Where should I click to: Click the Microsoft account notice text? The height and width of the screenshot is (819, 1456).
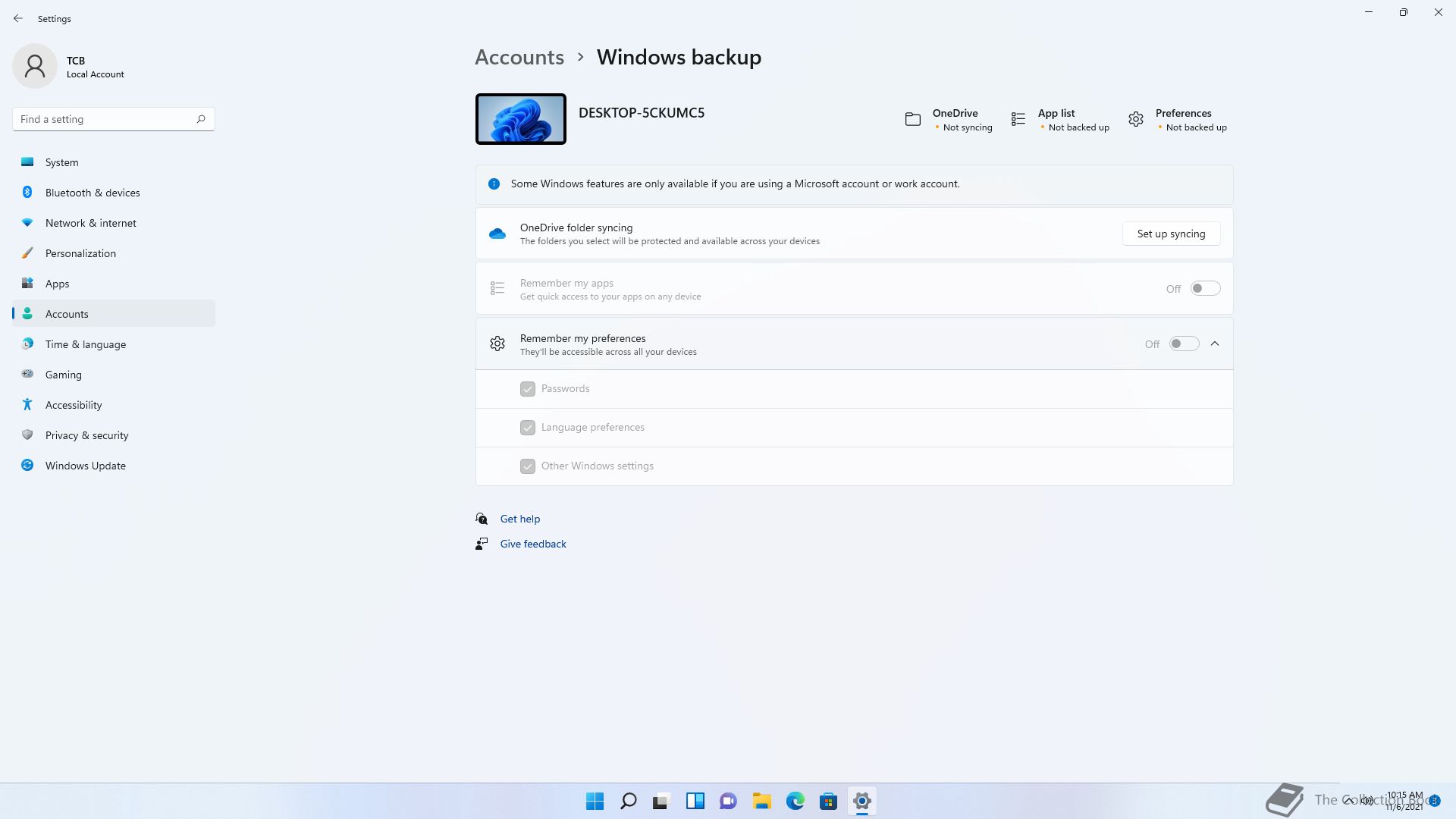[735, 184]
